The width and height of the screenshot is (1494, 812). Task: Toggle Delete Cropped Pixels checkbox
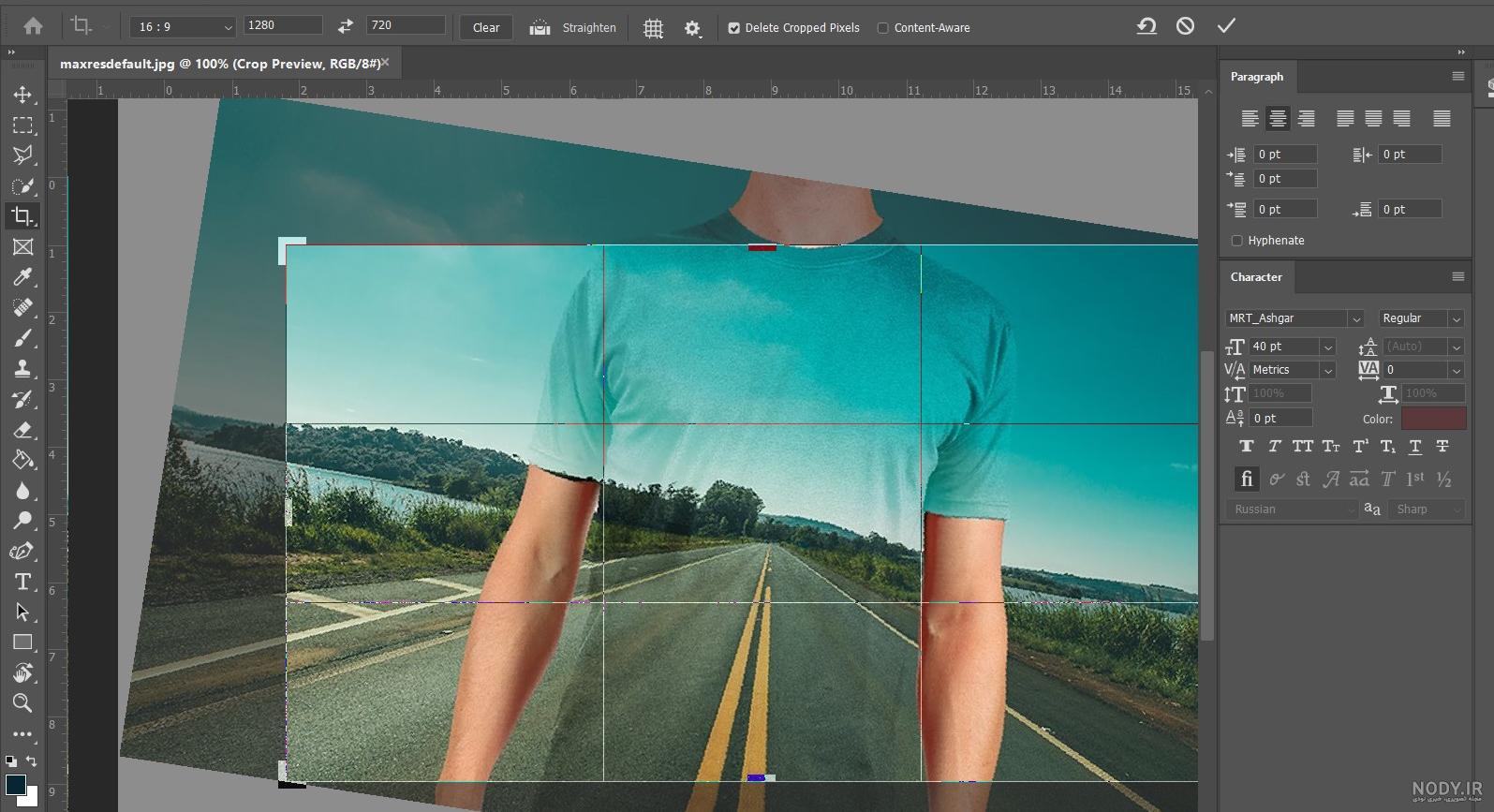(x=734, y=28)
